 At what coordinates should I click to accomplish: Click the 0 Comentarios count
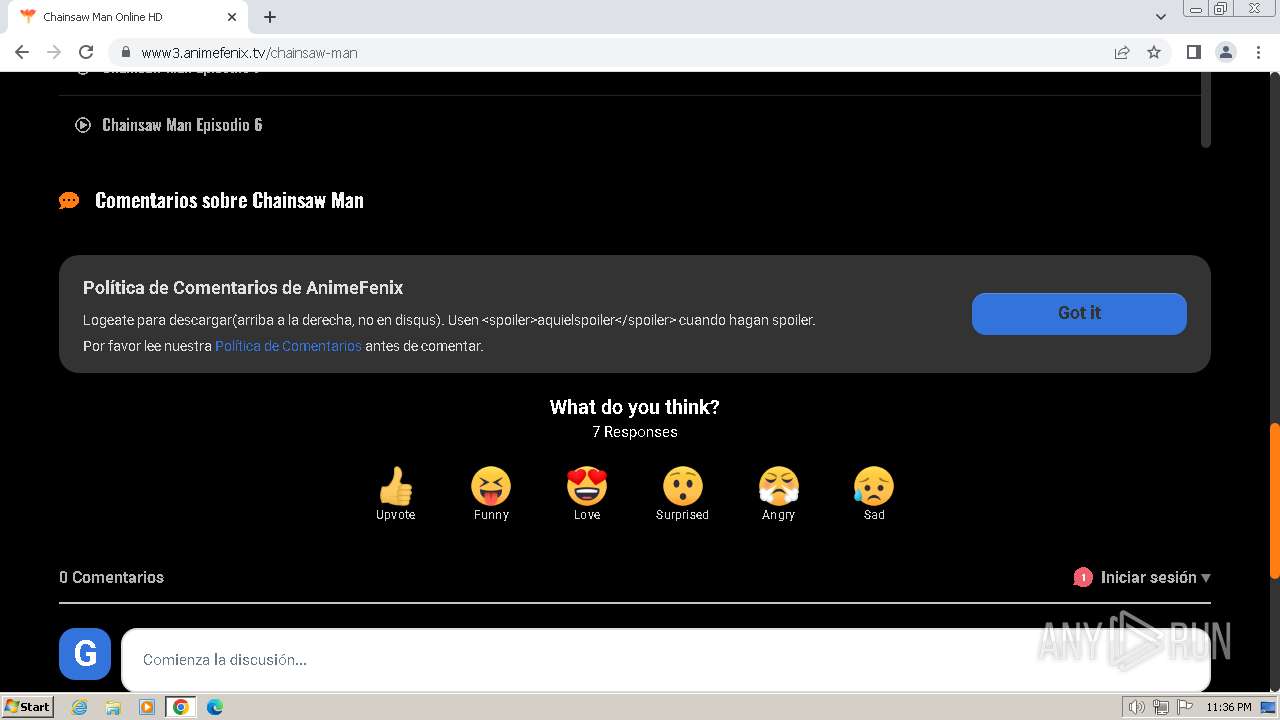click(111, 577)
